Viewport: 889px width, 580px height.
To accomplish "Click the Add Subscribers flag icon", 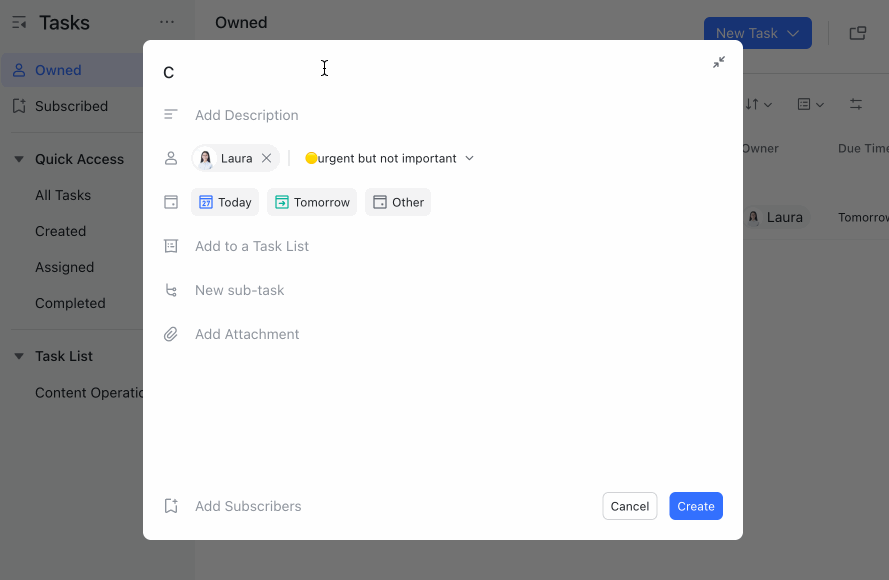I will pos(170,506).
